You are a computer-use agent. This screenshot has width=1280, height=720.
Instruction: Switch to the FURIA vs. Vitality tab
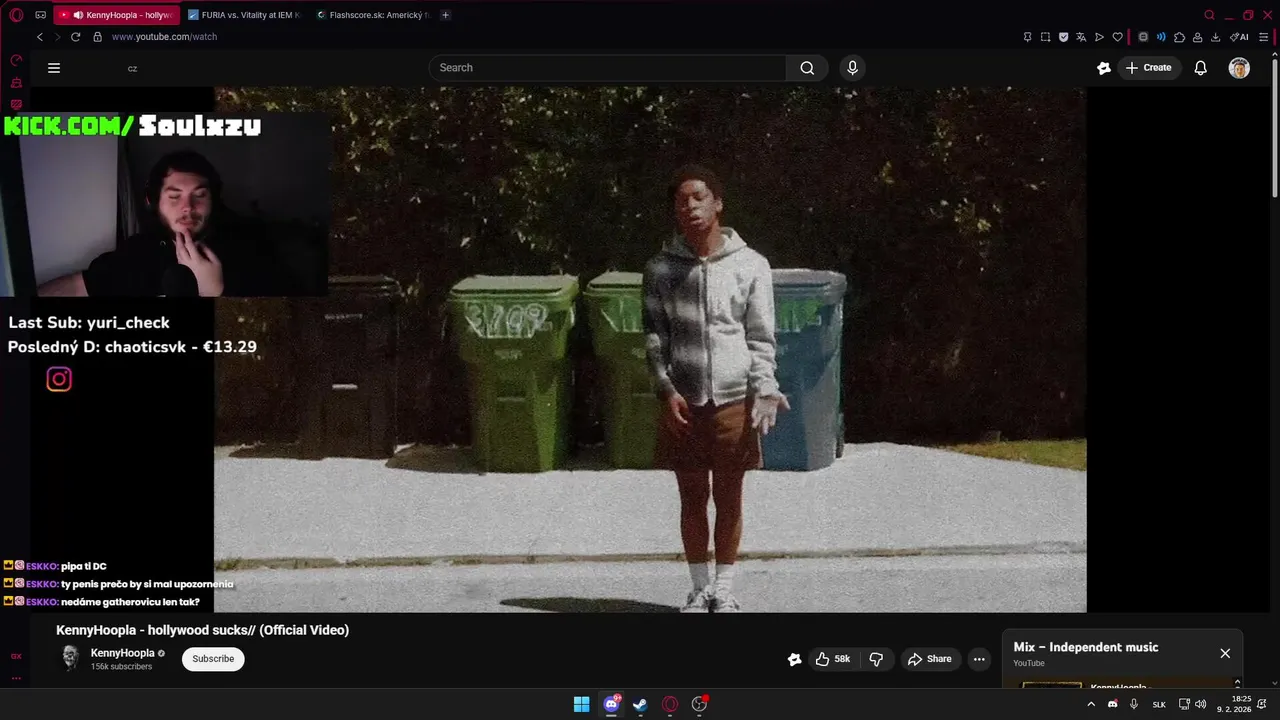(x=245, y=15)
